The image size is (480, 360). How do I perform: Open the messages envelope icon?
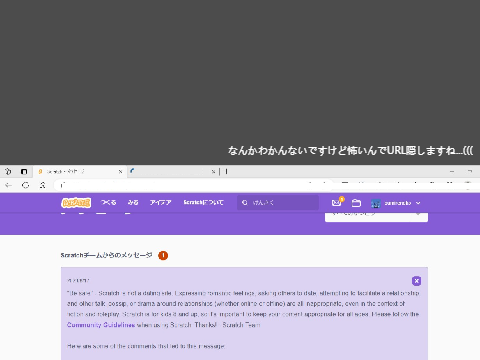(337, 202)
